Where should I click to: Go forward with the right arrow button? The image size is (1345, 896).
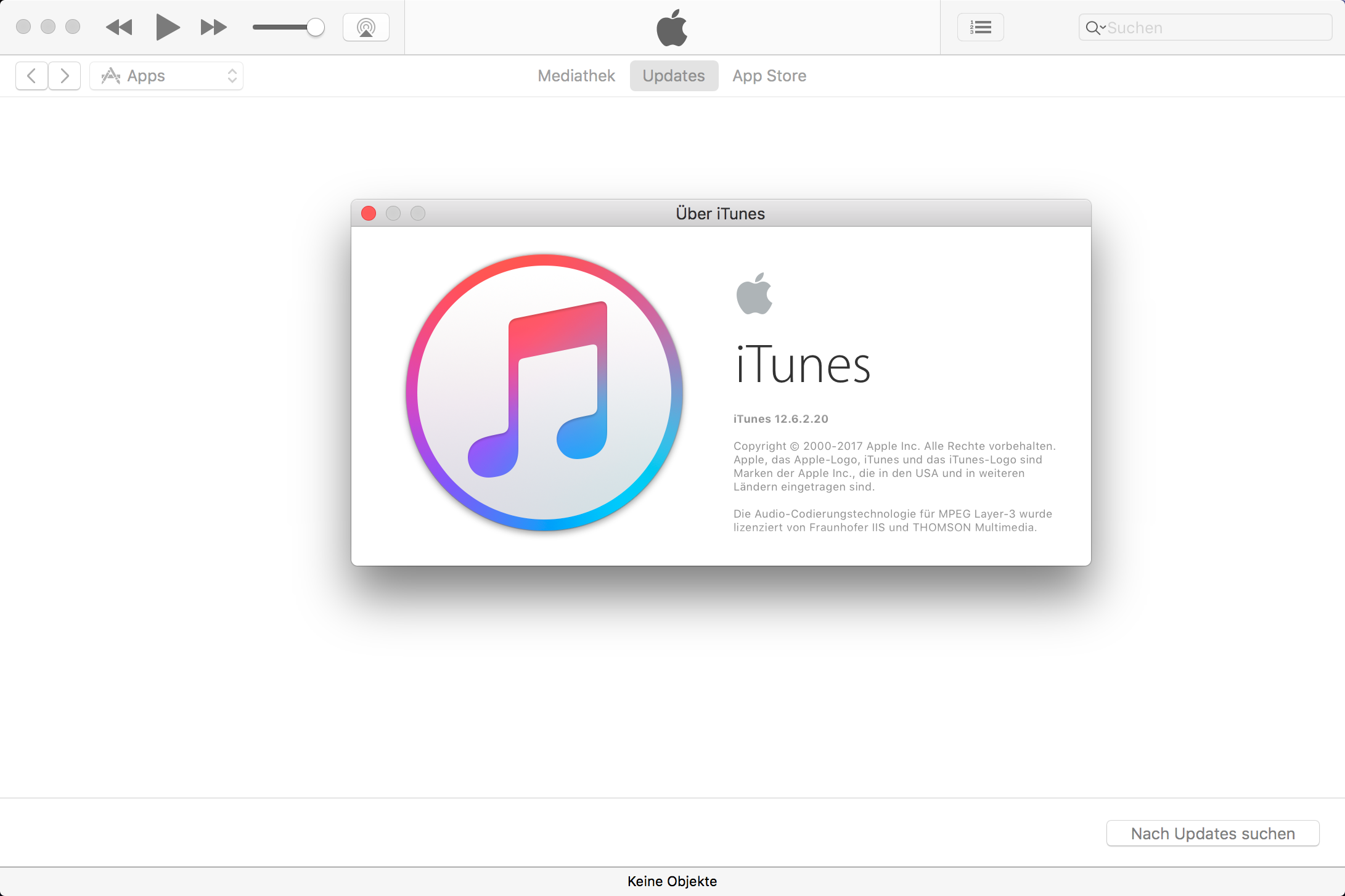[65, 76]
